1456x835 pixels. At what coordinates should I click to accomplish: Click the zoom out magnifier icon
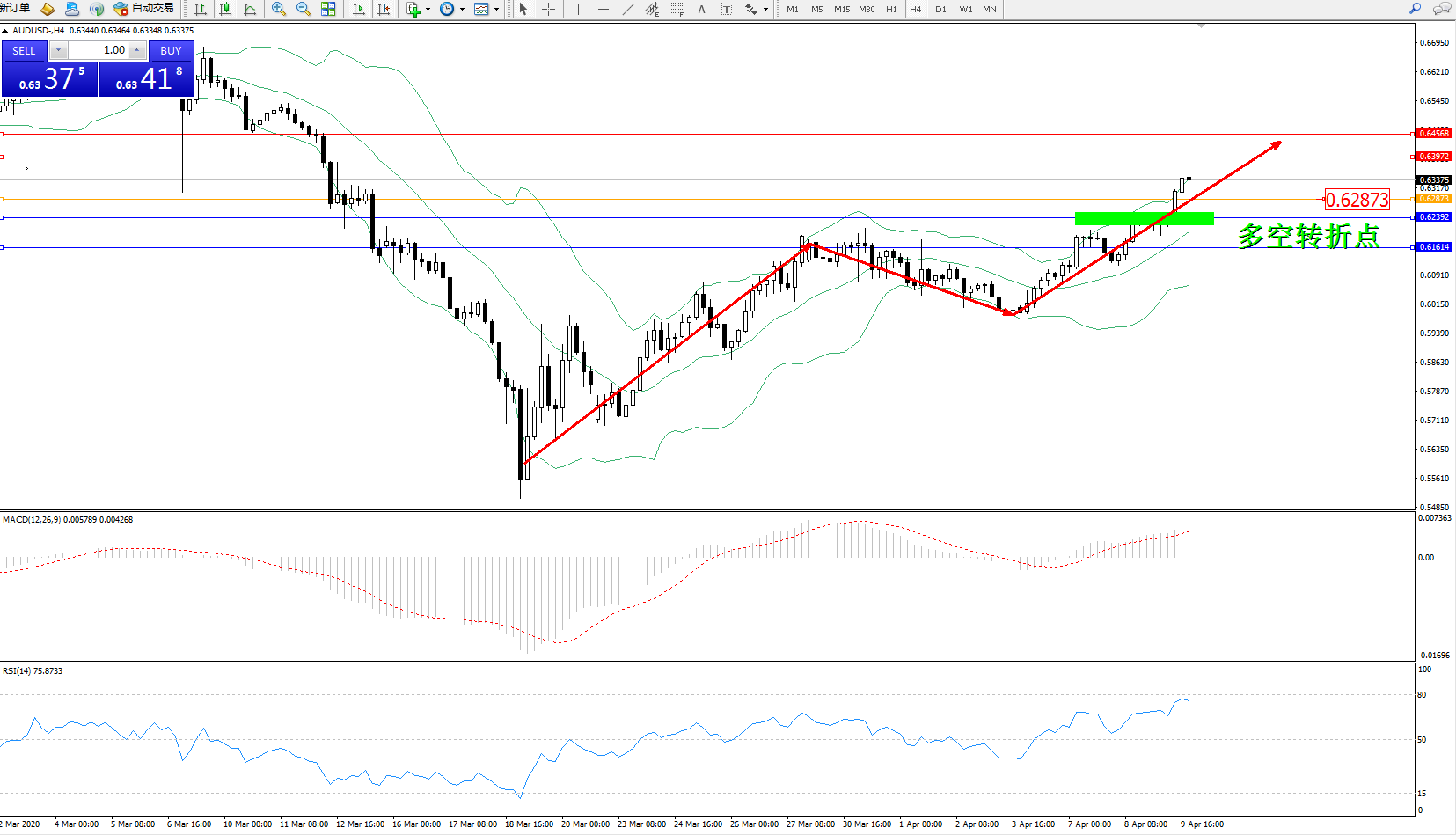[304, 9]
